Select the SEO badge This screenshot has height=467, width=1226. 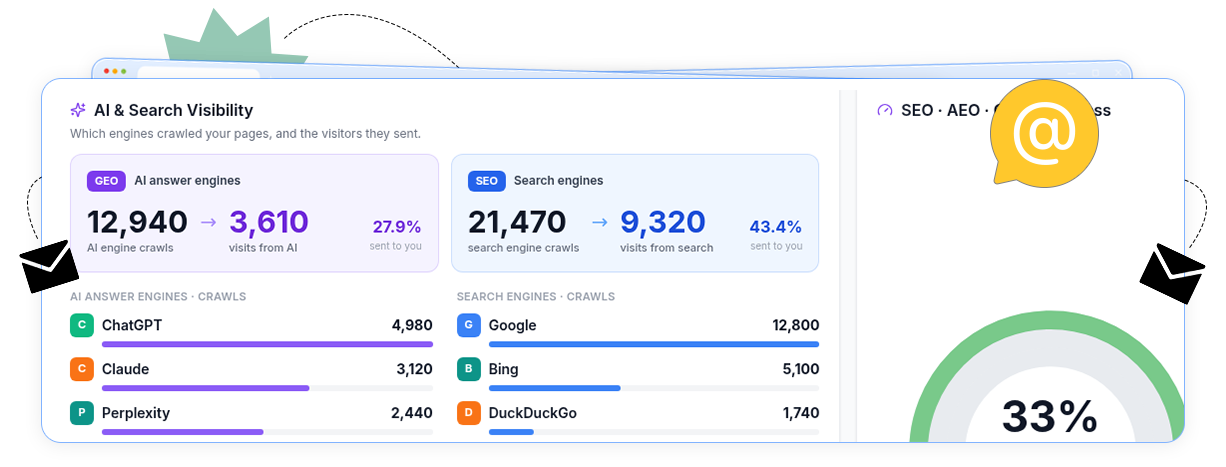[486, 181]
